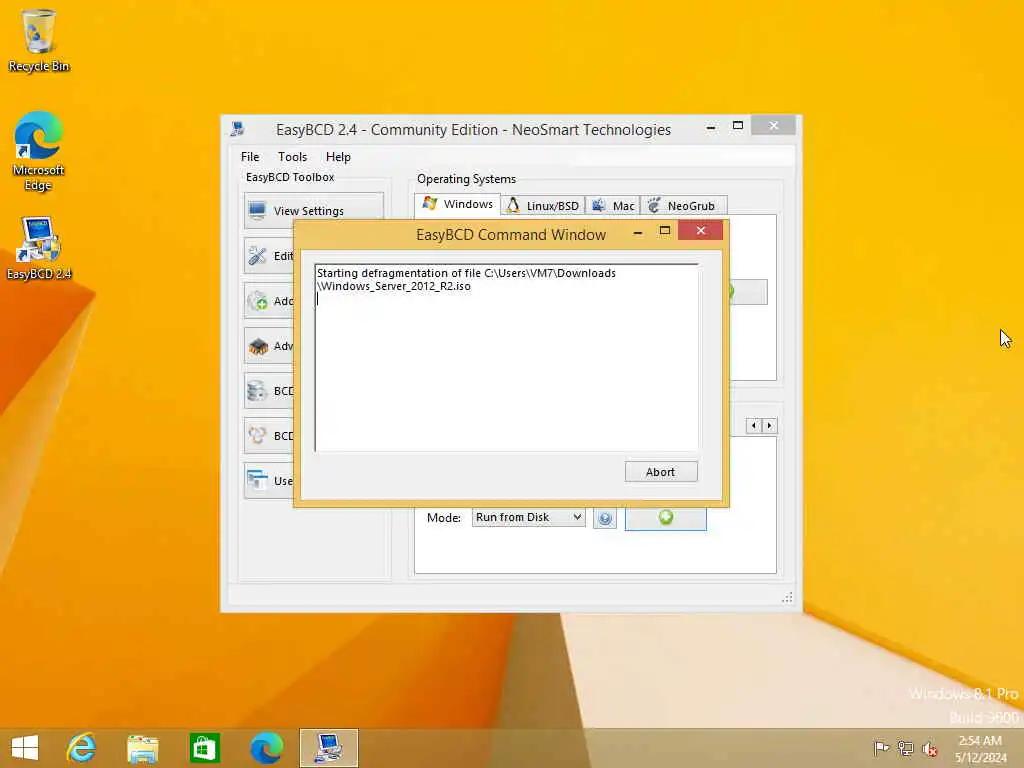Image resolution: width=1024 pixels, height=768 pixels.
Task: Open the network tray icon
Action: 905,748
